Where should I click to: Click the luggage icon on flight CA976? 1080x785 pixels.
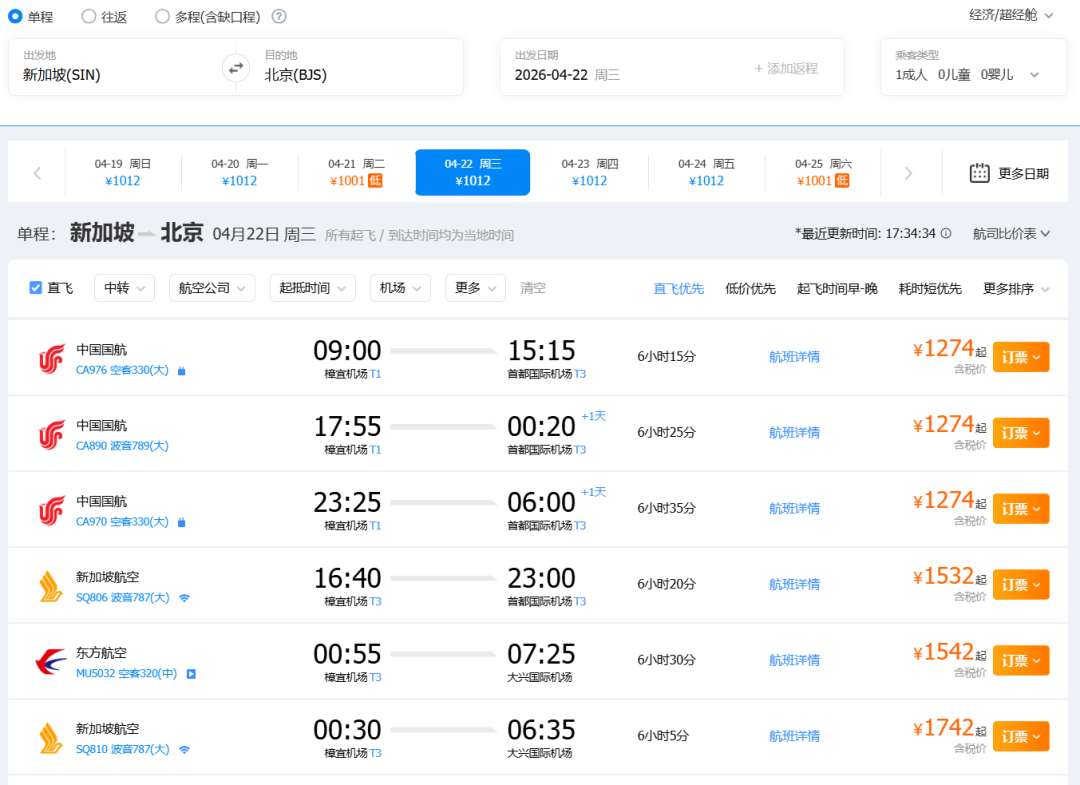(182, 371)
